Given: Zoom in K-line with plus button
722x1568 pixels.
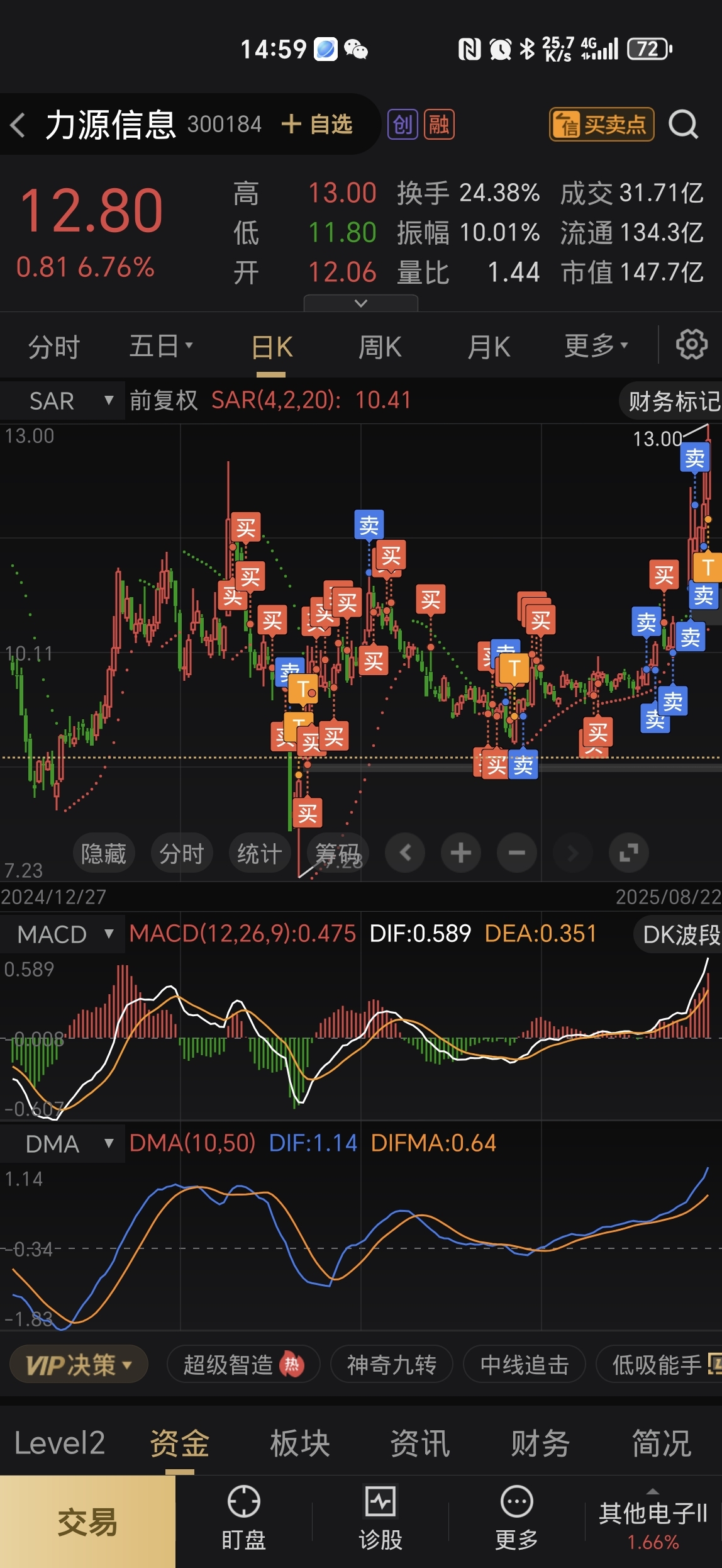Looking at the screenshot, I should coord(461,853).
